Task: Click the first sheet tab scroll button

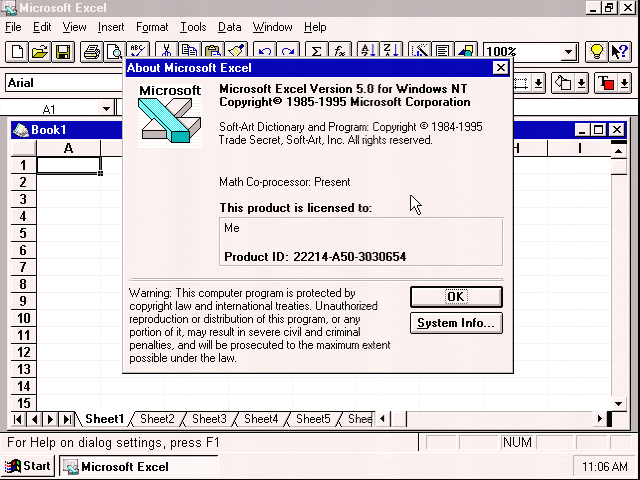Action: click(x=18, y=419)
